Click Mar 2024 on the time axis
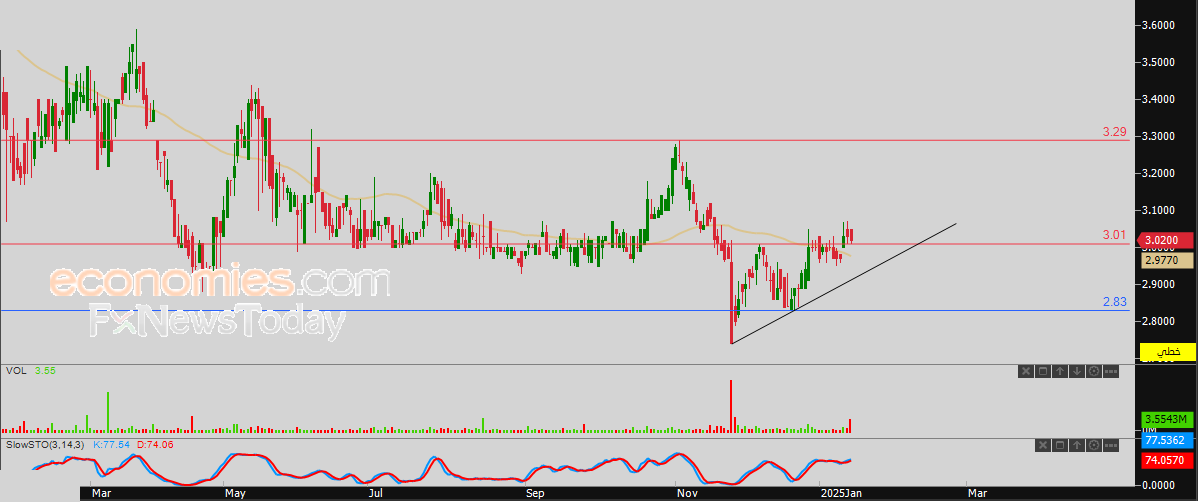 click(101, 494)
